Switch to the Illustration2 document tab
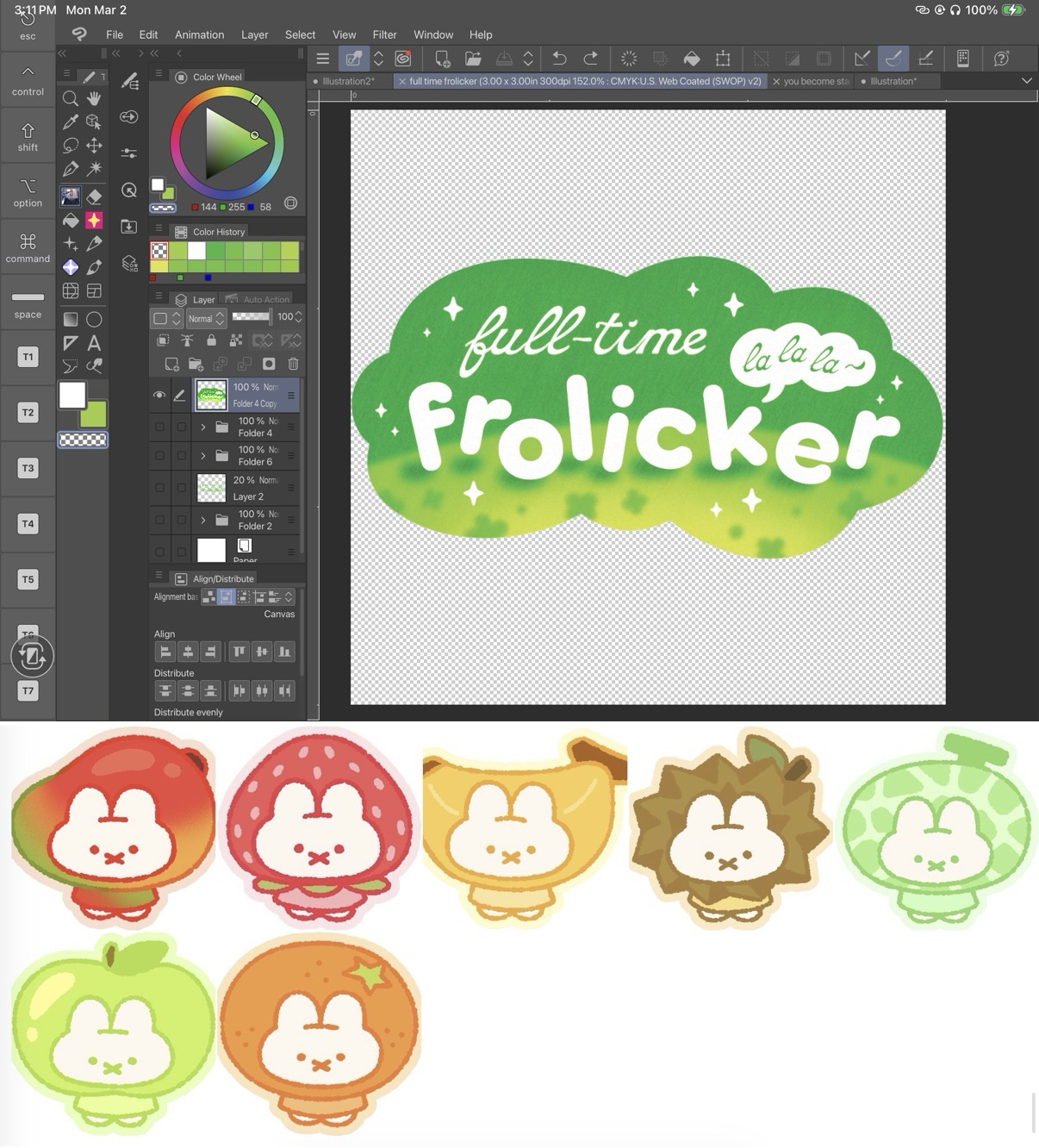 [349, 81]
